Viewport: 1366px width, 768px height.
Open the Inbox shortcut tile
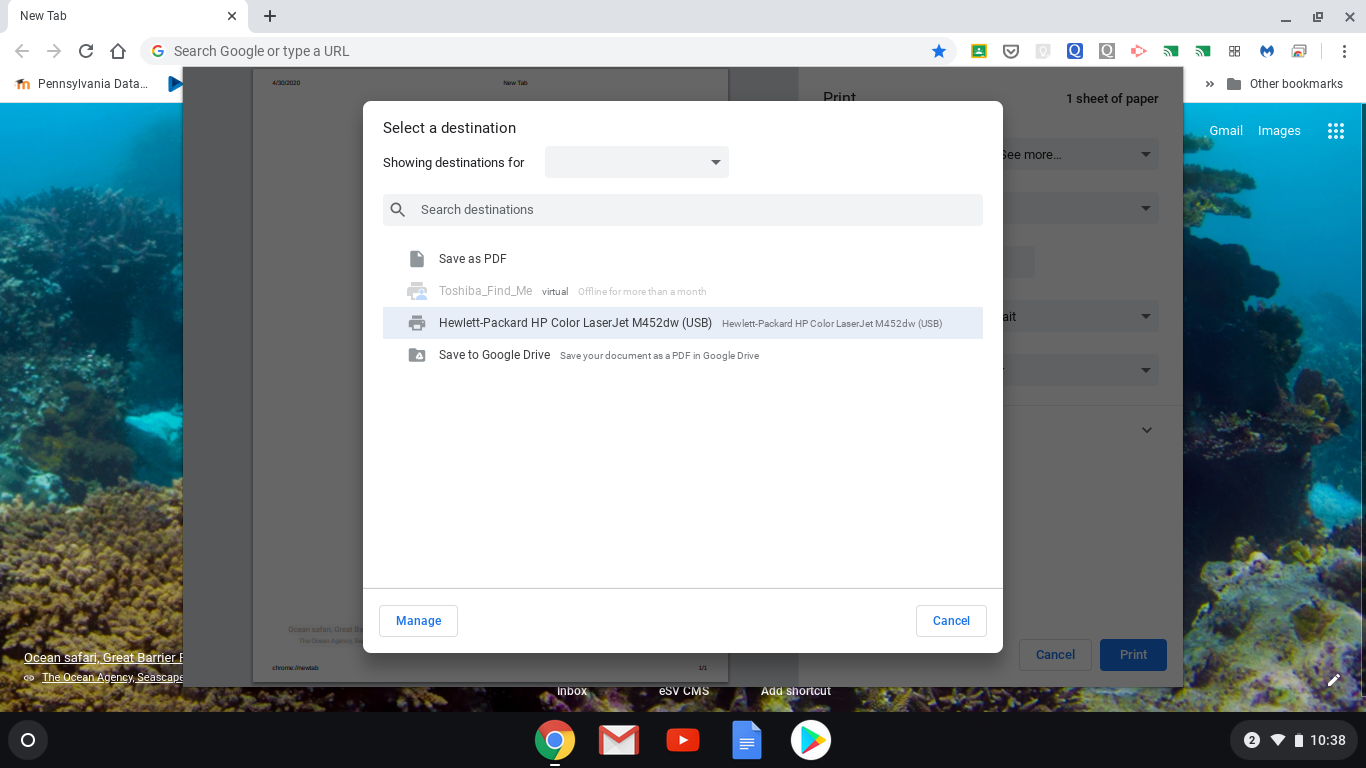pyautogui.click(x=572, y=691)
